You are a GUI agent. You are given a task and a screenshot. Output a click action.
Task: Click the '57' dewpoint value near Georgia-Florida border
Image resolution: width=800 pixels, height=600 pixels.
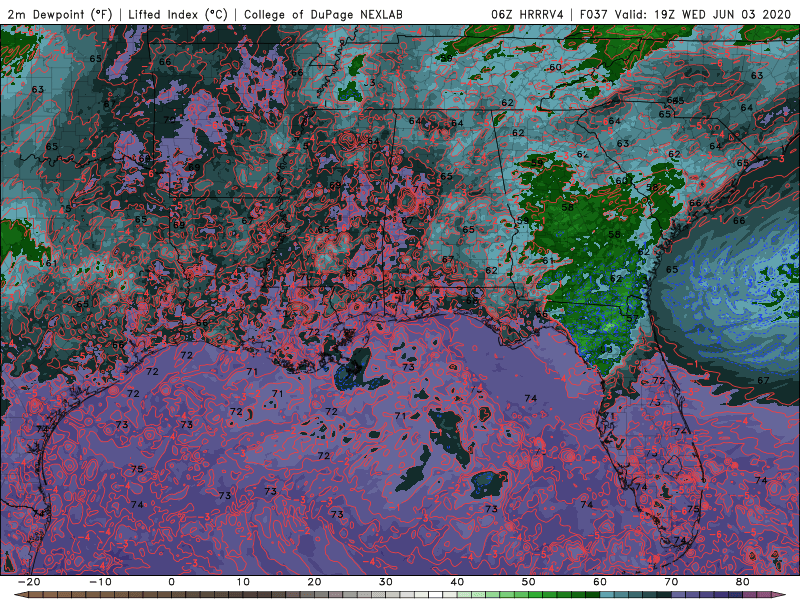632,318
